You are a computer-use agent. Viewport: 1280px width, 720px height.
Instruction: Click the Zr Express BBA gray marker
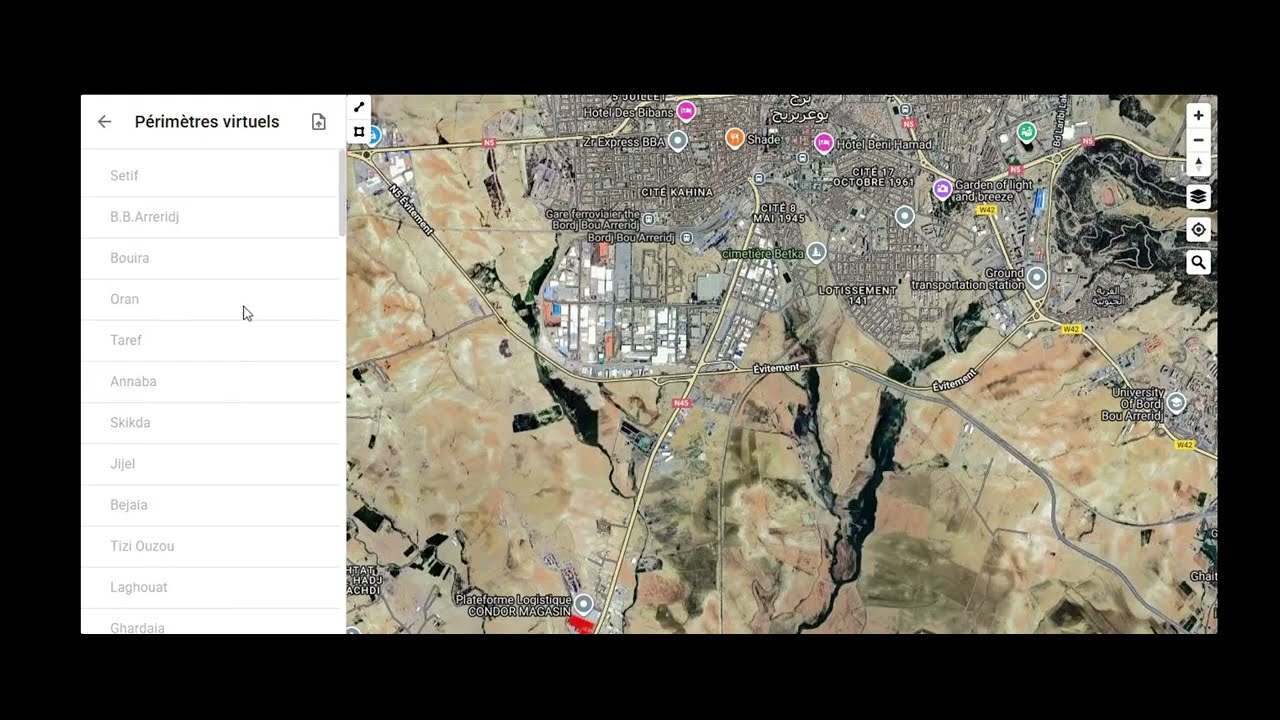point(677,141)
